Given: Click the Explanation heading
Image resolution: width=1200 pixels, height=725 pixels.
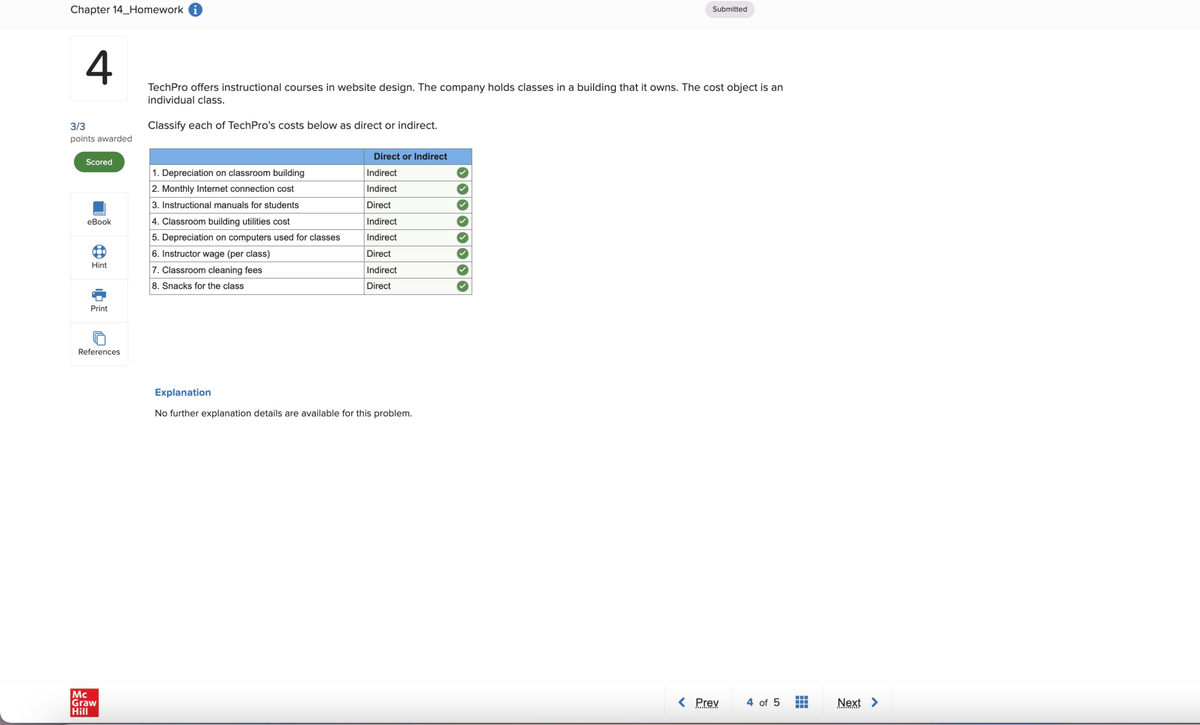Looking at the screenshot, I should (x=183, y=393).
